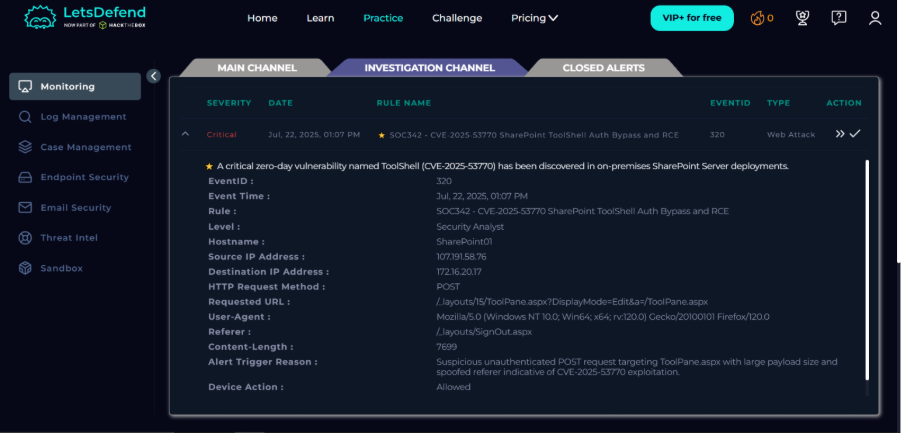Screen dimensions: 901x433
Task: Click the Content-Length value 7699
Action: tap(447, 347)
